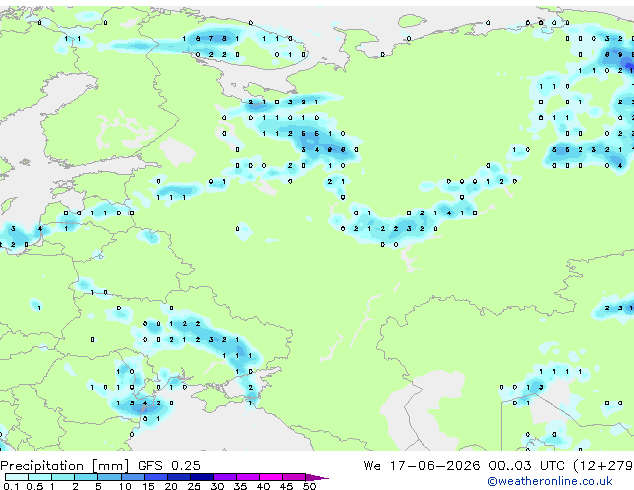This screenshot has width=634, height=490.
Task: Click the '0.5' legend scale label
Action: 35,486
